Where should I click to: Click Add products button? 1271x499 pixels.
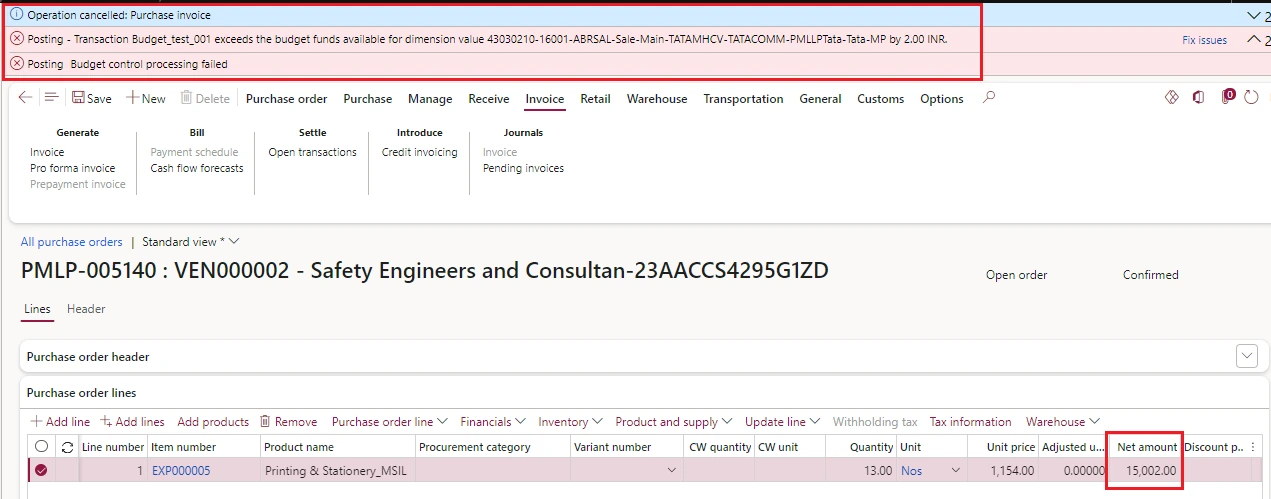[213, 422]
